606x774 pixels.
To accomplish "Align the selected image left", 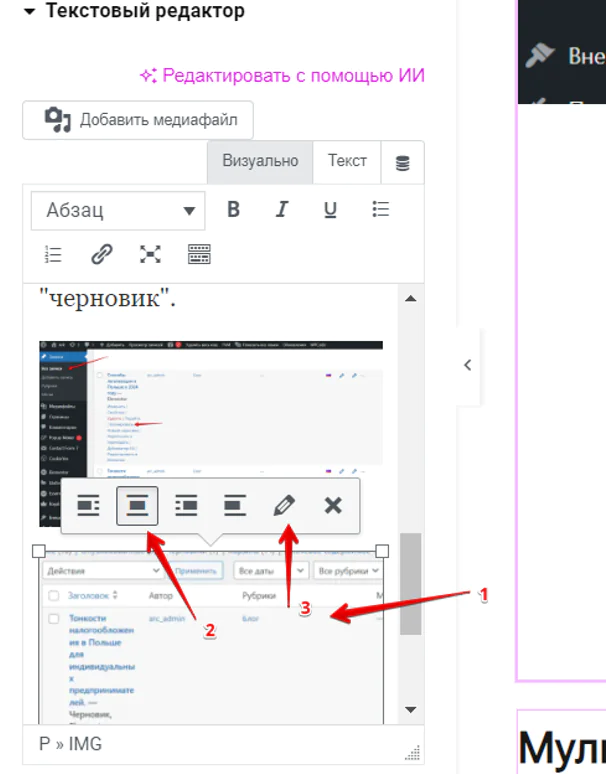I will coord(88,505).
